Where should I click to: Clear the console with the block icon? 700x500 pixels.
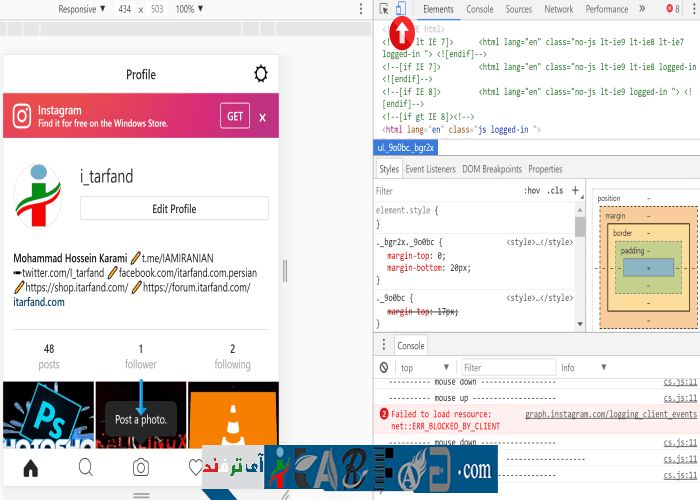[385, 368]
